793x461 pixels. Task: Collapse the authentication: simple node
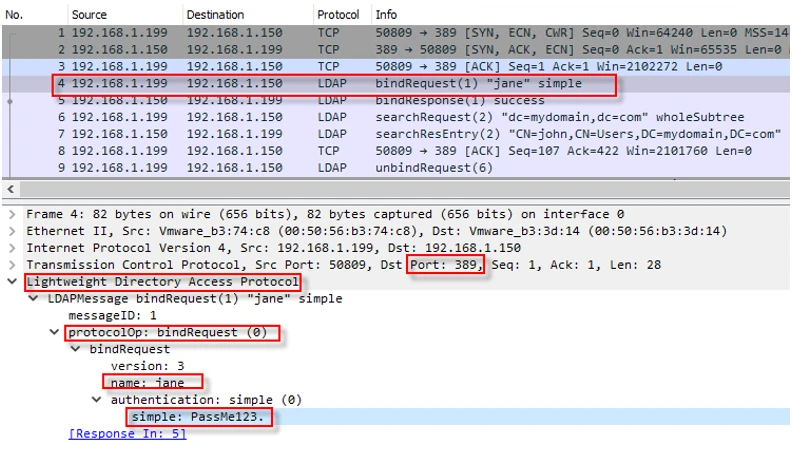click(x=96, y=400)
